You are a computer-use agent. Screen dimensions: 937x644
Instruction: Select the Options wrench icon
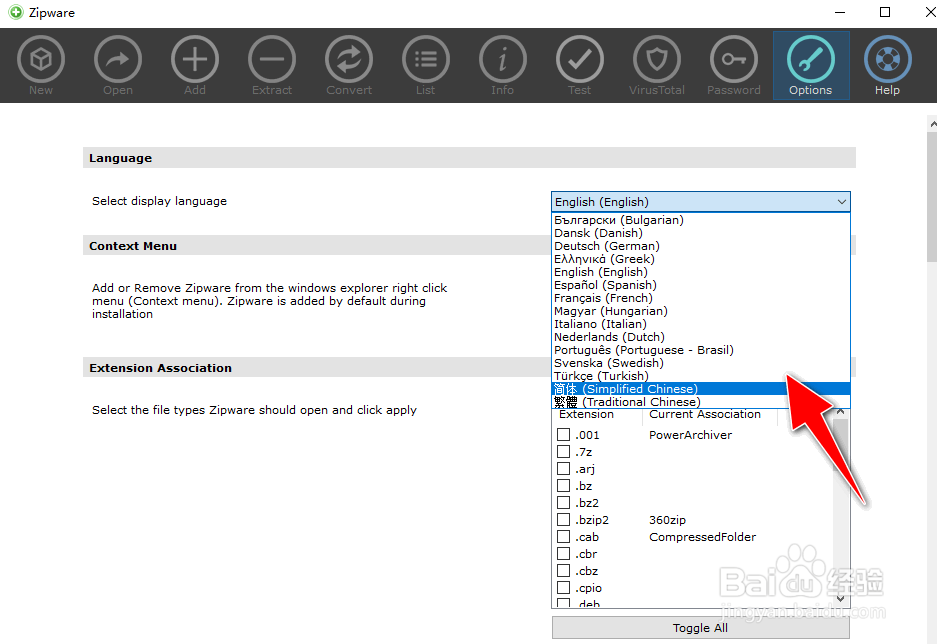tap(811, 59)
